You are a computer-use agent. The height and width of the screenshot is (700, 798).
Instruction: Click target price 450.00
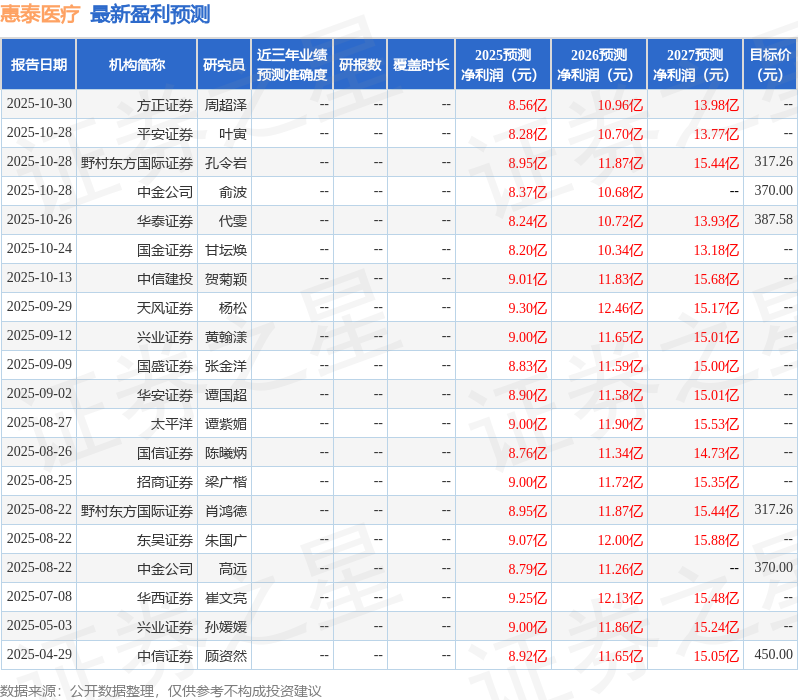tap(773, 655)
